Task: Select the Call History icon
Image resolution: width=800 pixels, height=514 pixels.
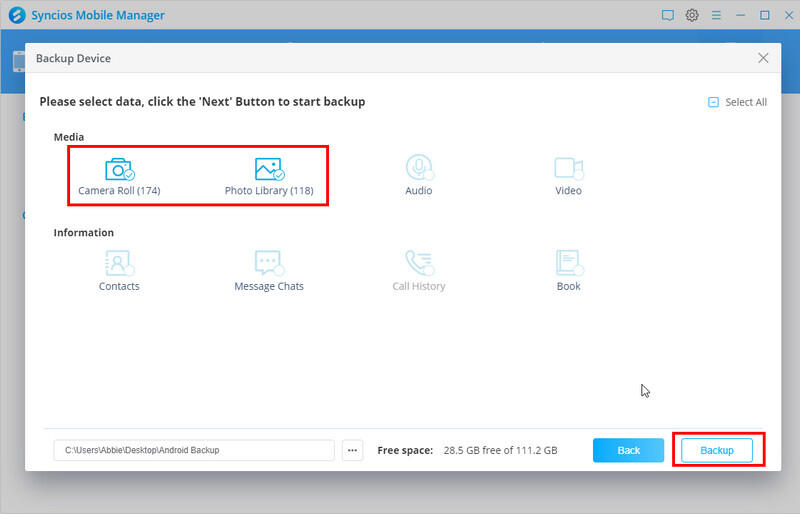Action: point(419,263)
